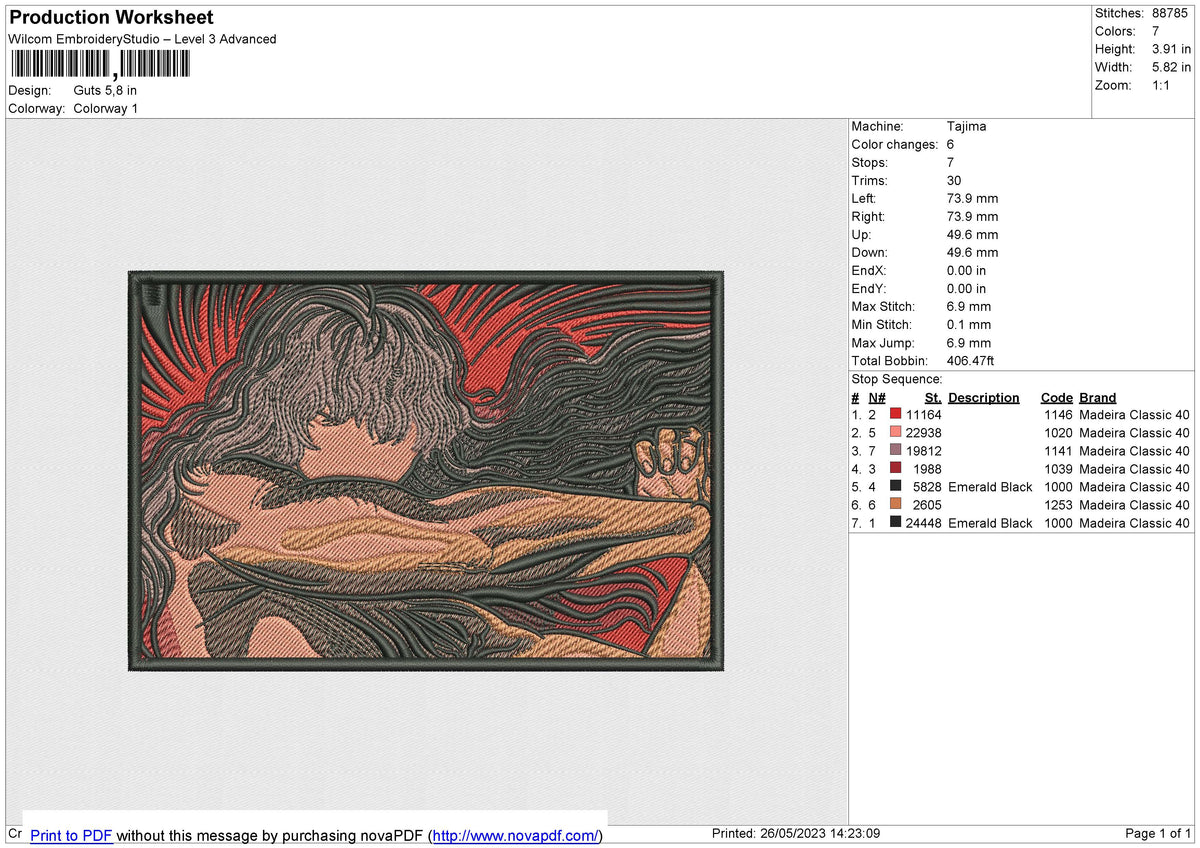
Task: Click the Color changes value 6
Action: pyautogui.click(x=950, y=144)
